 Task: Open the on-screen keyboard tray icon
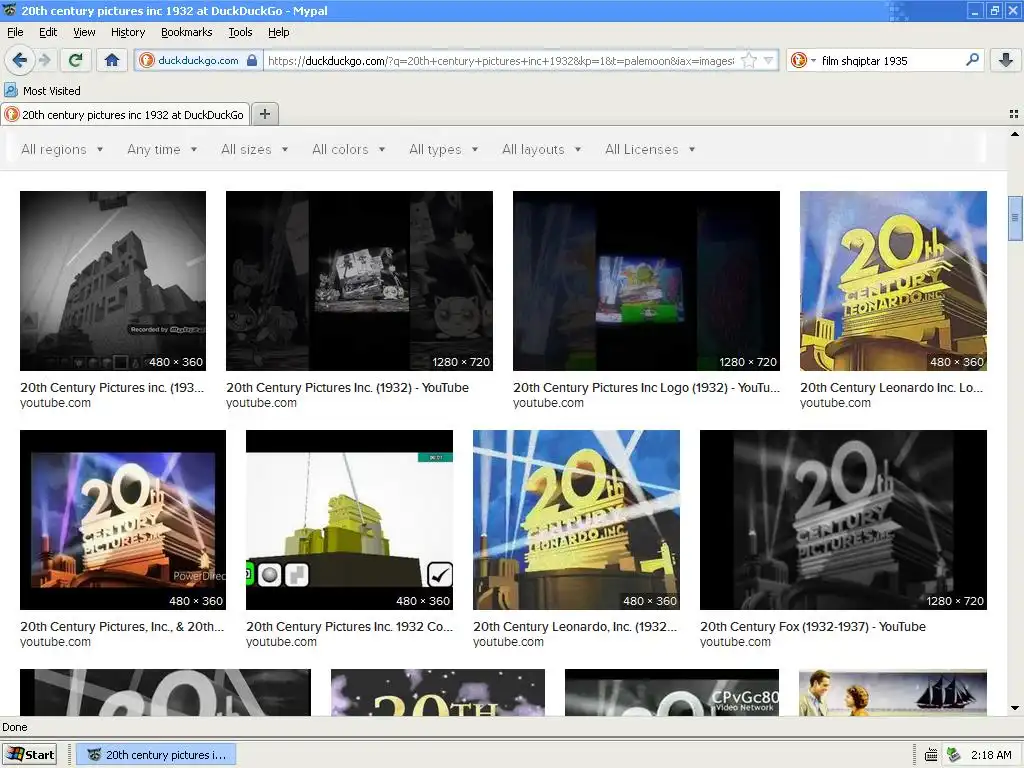pyautogui.click(x=931, y=755)
